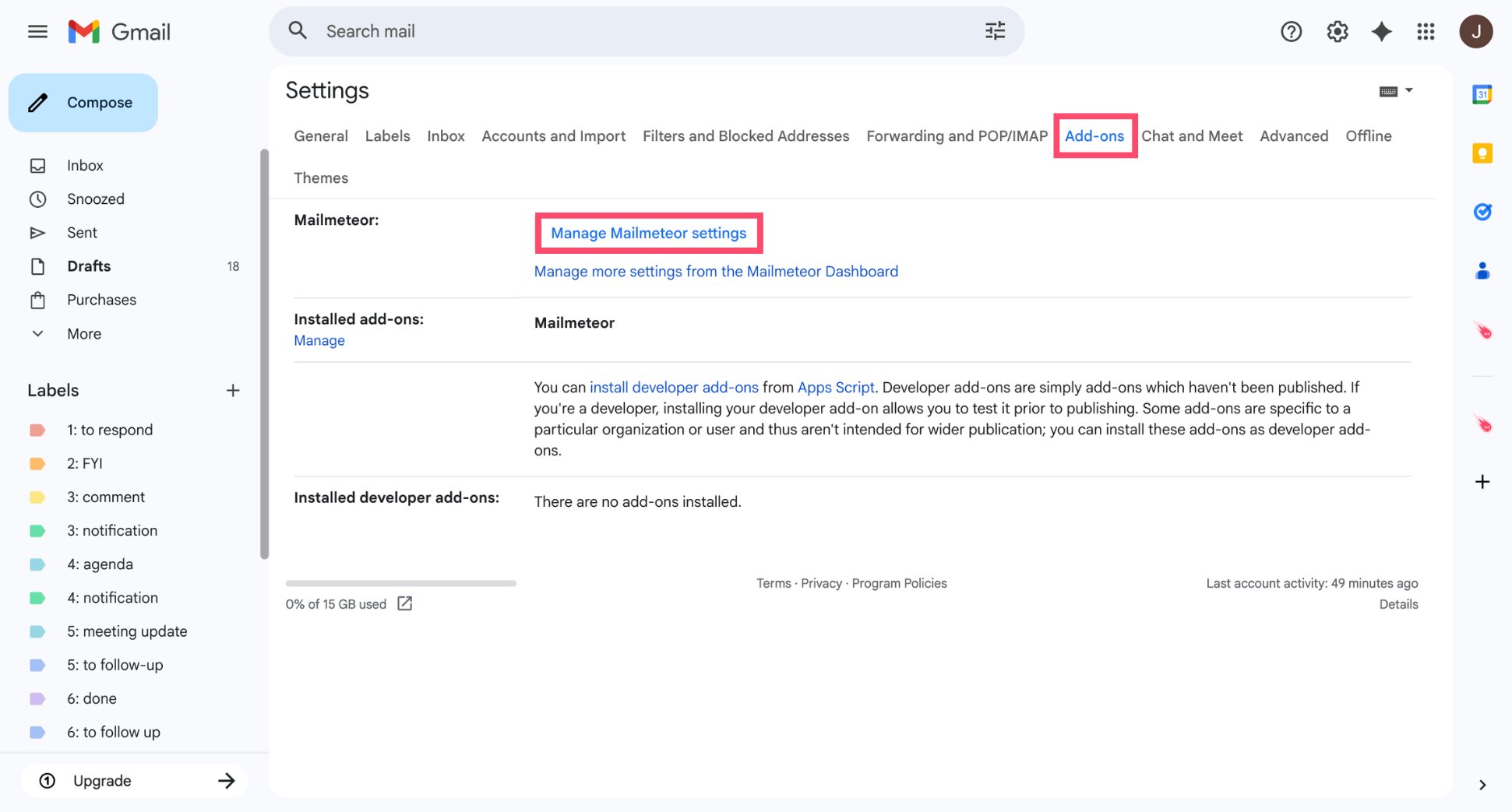
Task: Open the Mailmeteor add-on side panel icon
Action: [x=1482, y=331]
